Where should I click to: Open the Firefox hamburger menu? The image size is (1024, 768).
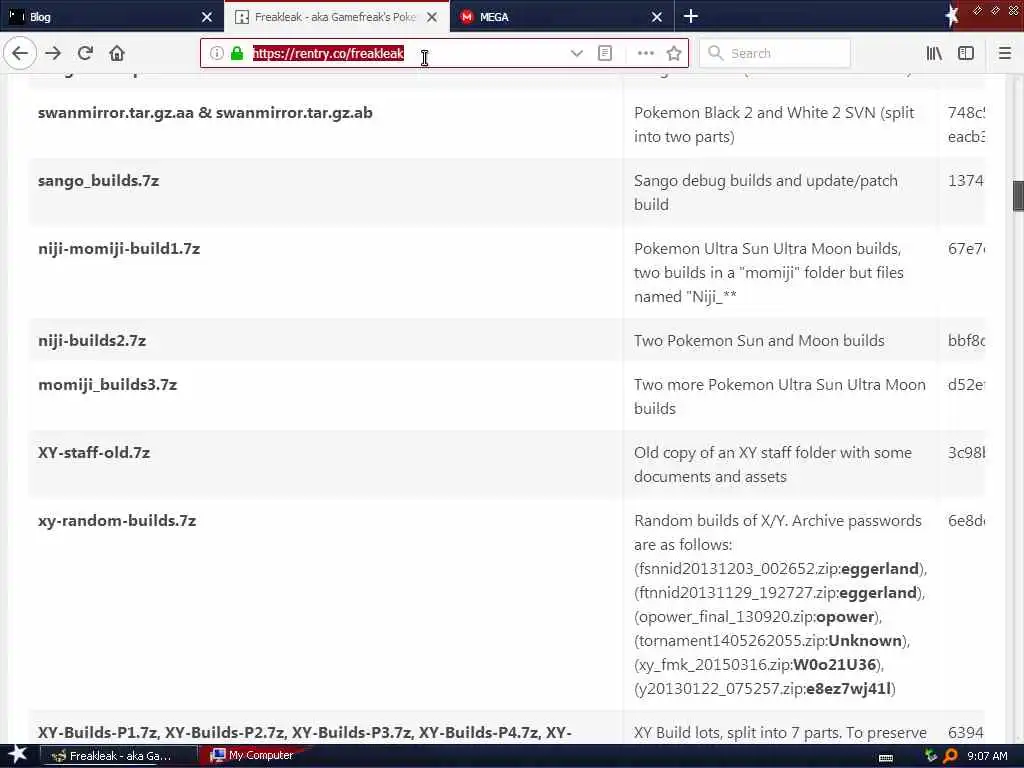(x=1005, y=54)
